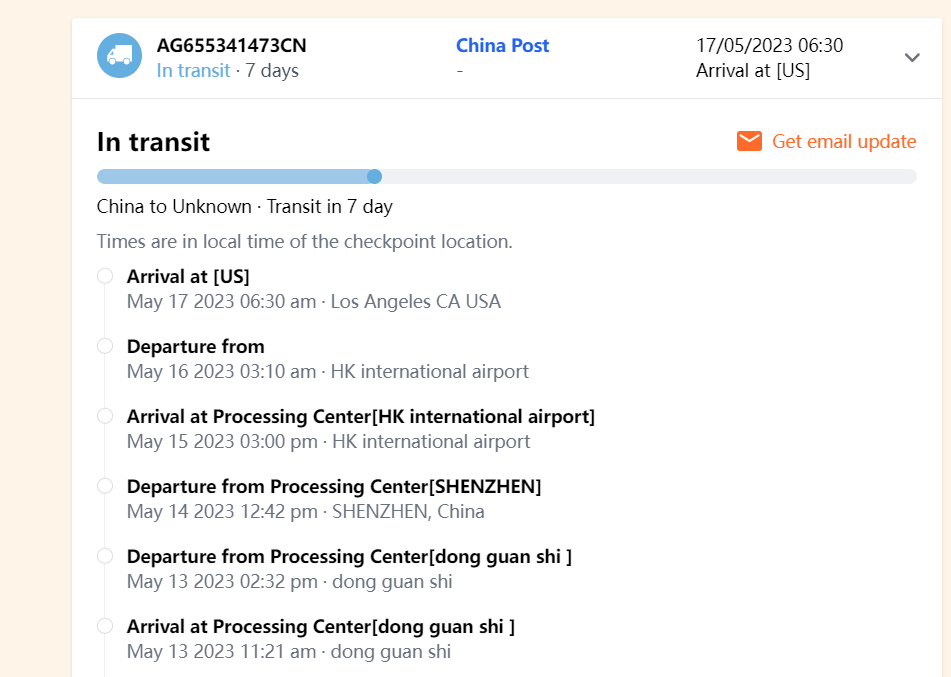Select tracking number AG655341473CN
Image resolution: width=951 pixels, height=677 pixels.
[231, 45]
